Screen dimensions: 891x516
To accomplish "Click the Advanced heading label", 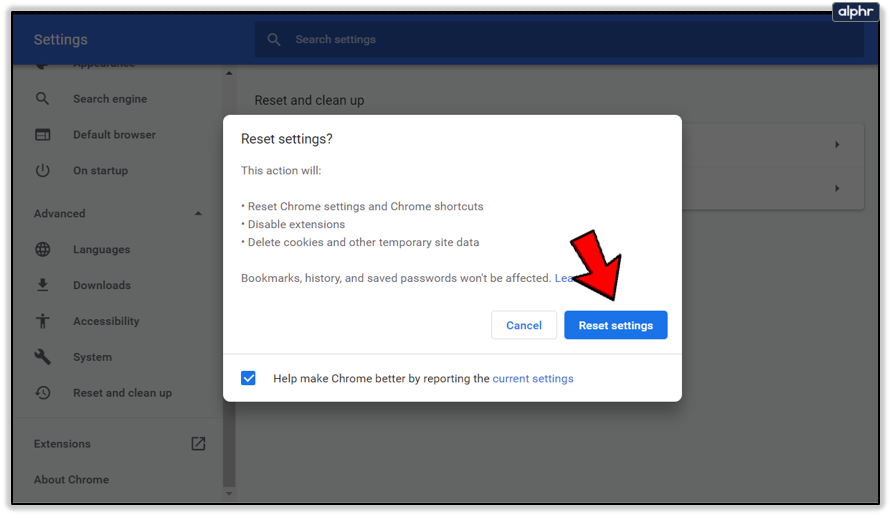I will pos(60,214).
